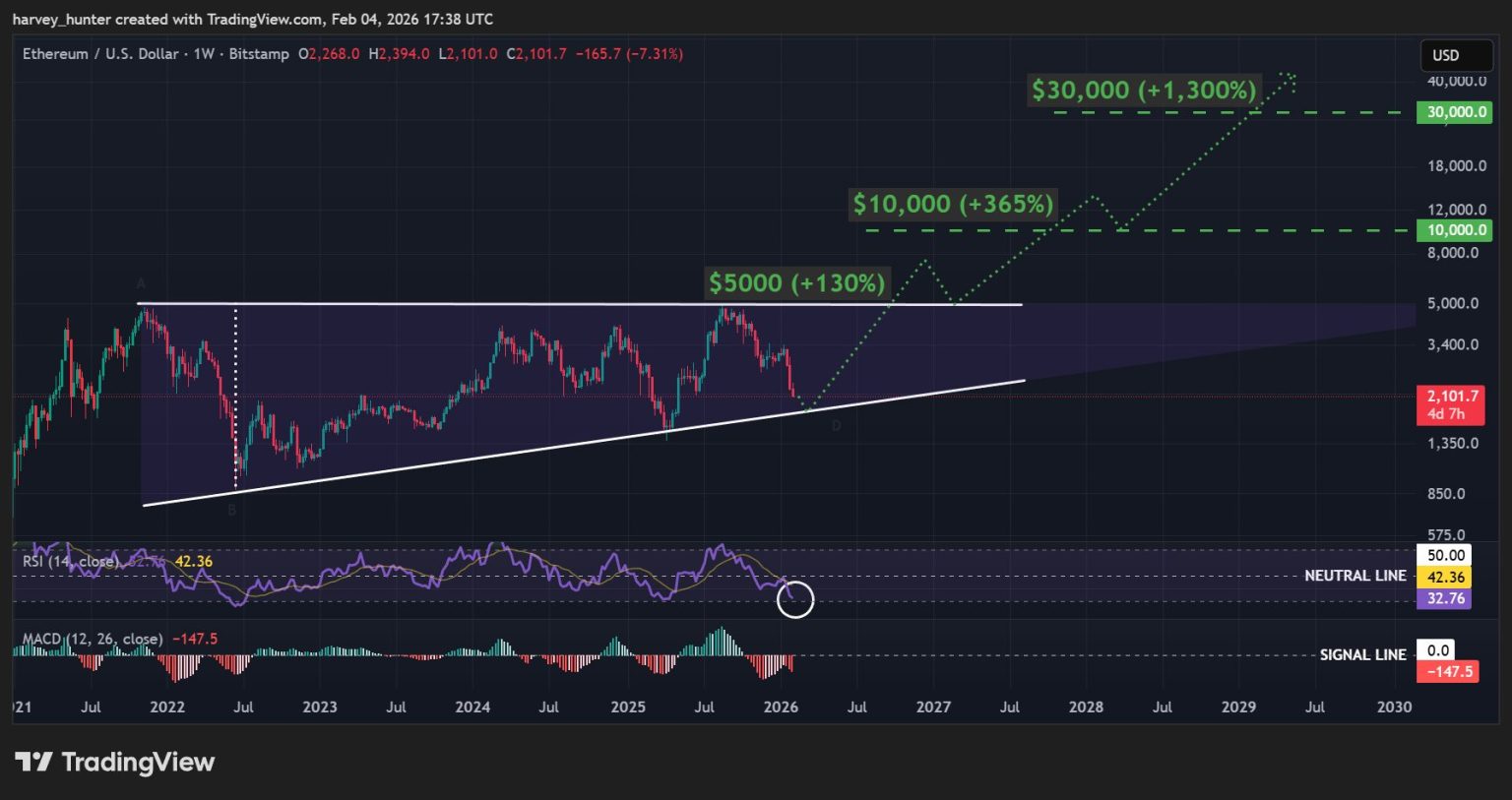
Task: Click the Ethereum / U.S. Dollar symbol title
Action: (x=100, y=54)
